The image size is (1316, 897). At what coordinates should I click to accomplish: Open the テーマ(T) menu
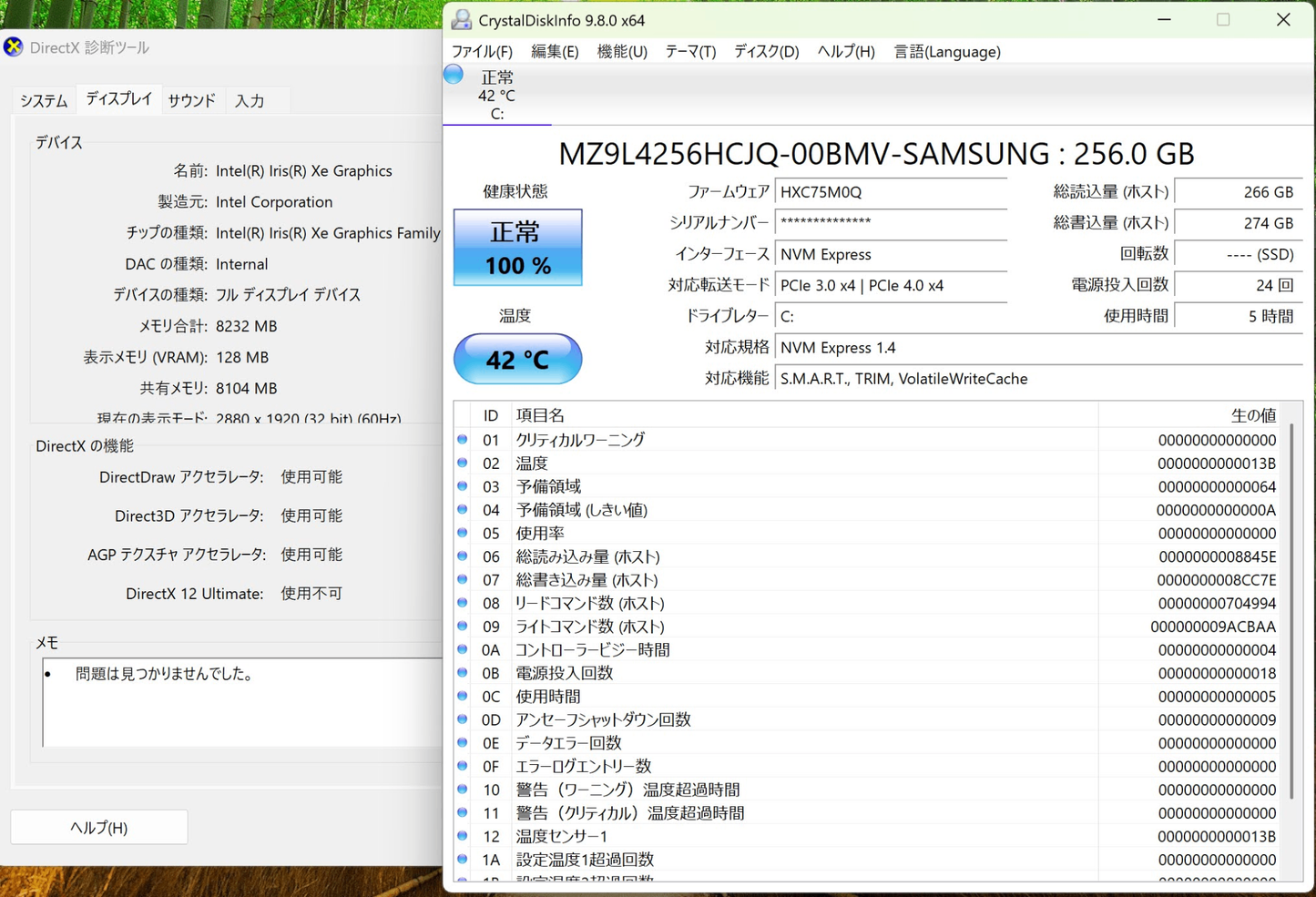690,52
